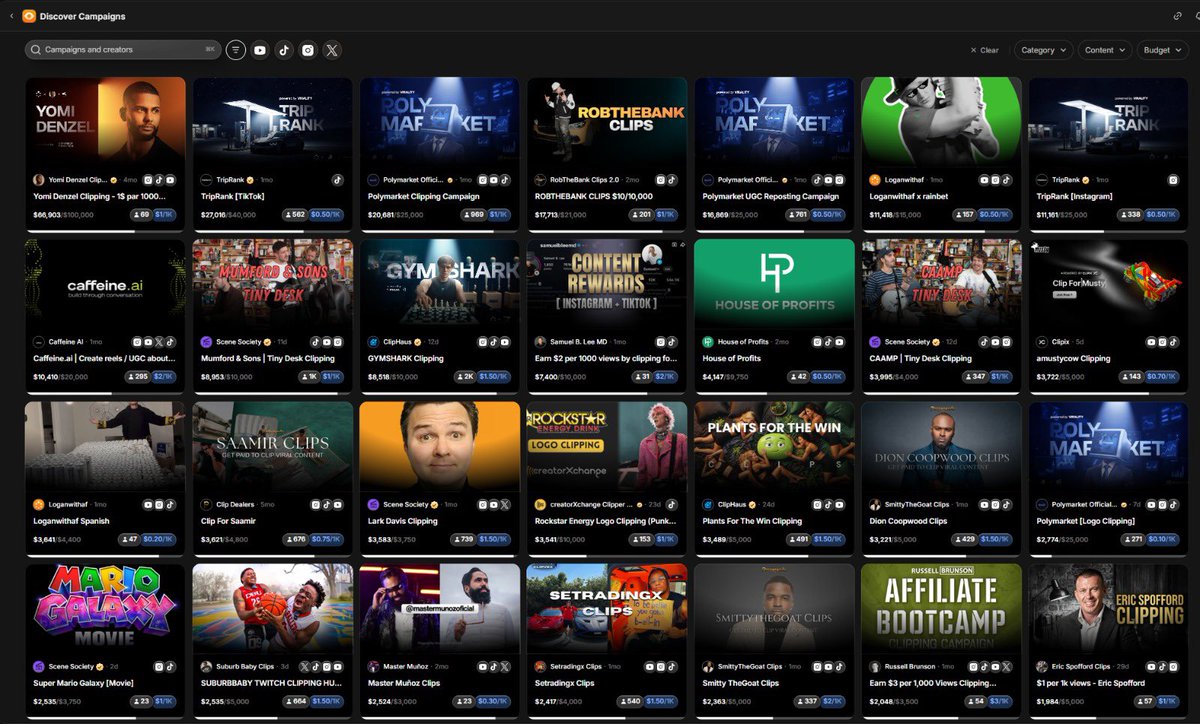Open Dion Coopwood Clips title
The height and width of the screenshot is (724, 1200).
[908, 521]
